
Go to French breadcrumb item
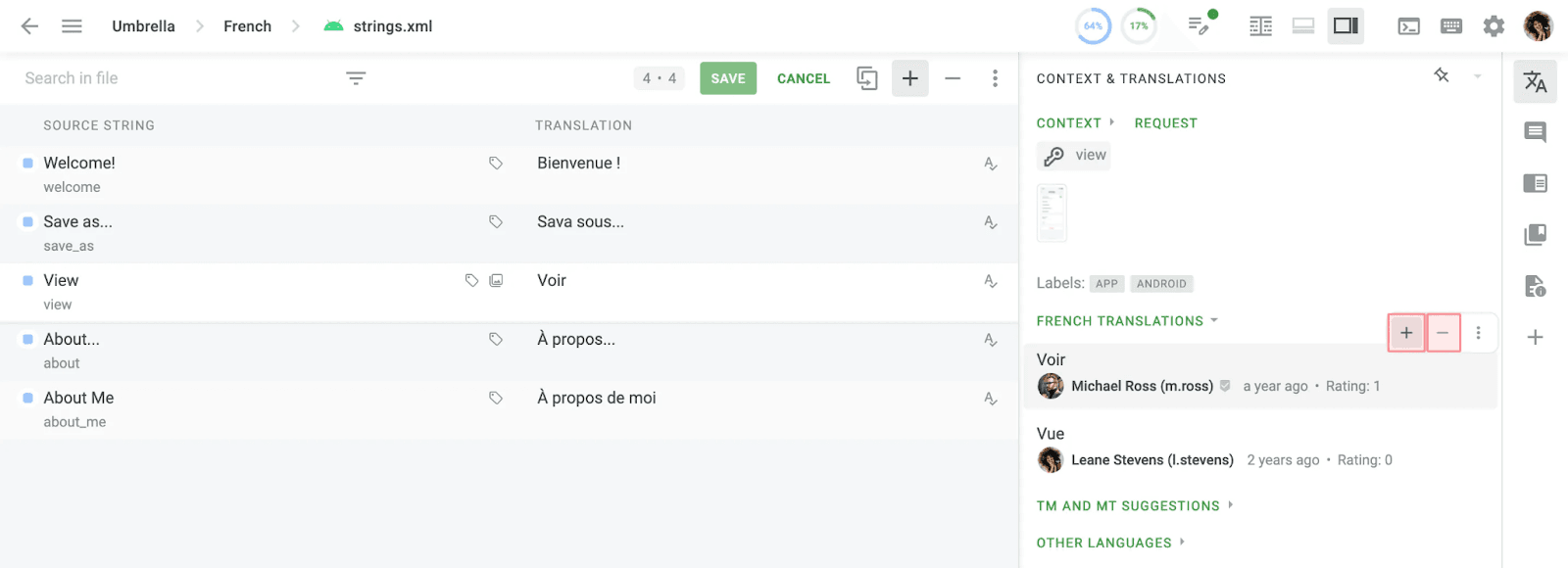[x=247, y=26]
